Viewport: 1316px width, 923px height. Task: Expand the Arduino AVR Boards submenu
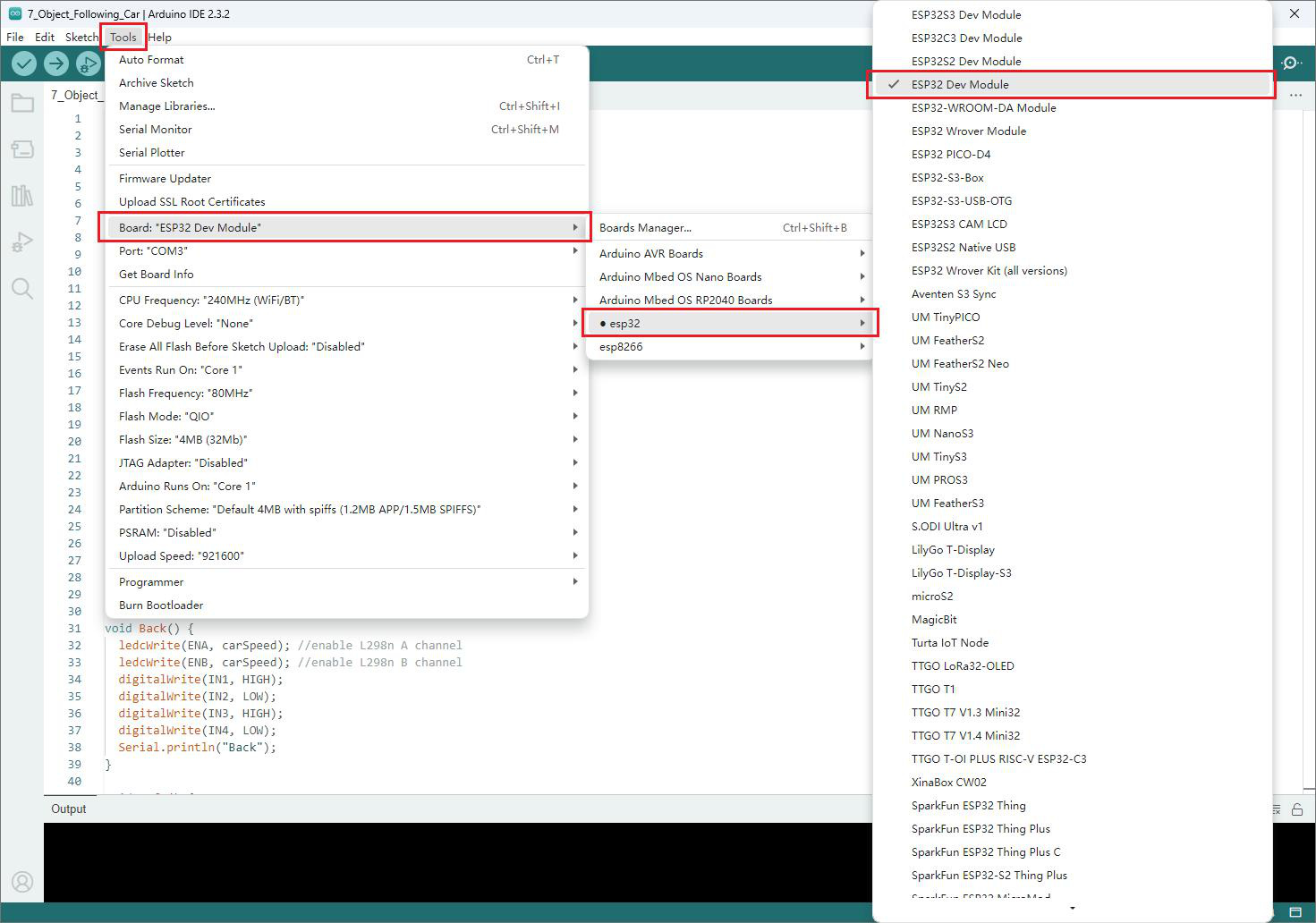pos(730,253)
